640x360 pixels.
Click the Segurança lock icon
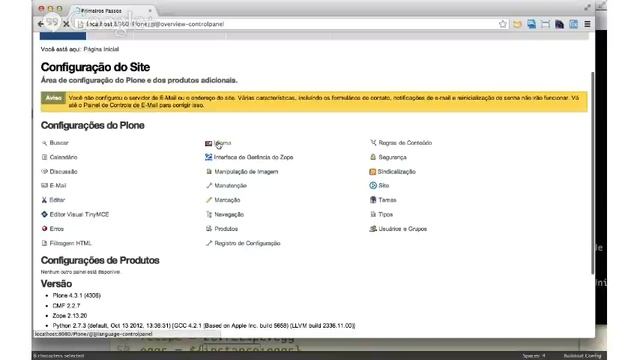coord(373,157)
